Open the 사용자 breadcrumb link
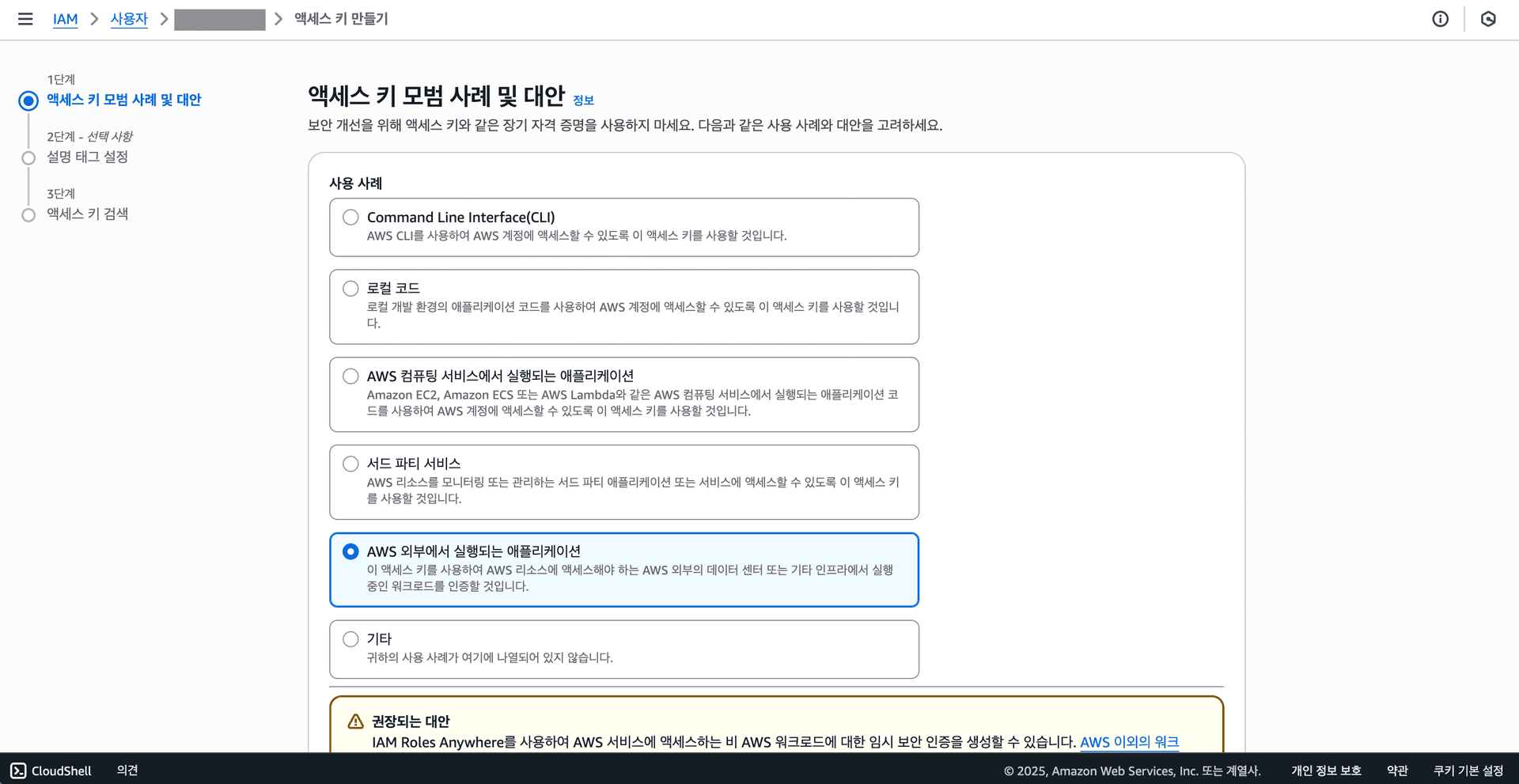1519x784 pixels. pyautogui.click(x=129, y=19)
